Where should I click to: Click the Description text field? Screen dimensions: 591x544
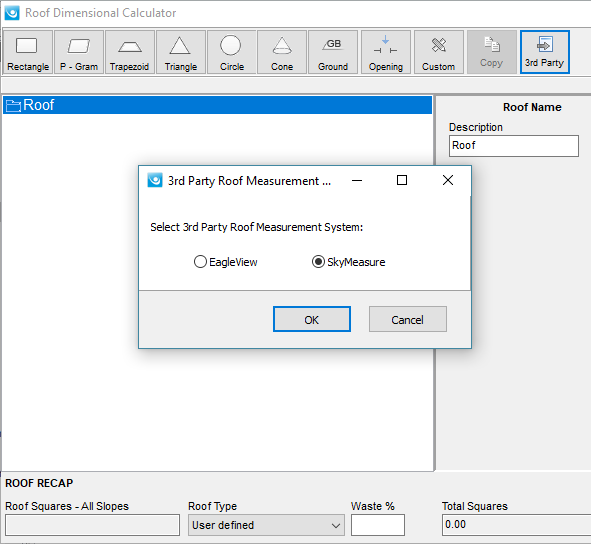(514, 146)
